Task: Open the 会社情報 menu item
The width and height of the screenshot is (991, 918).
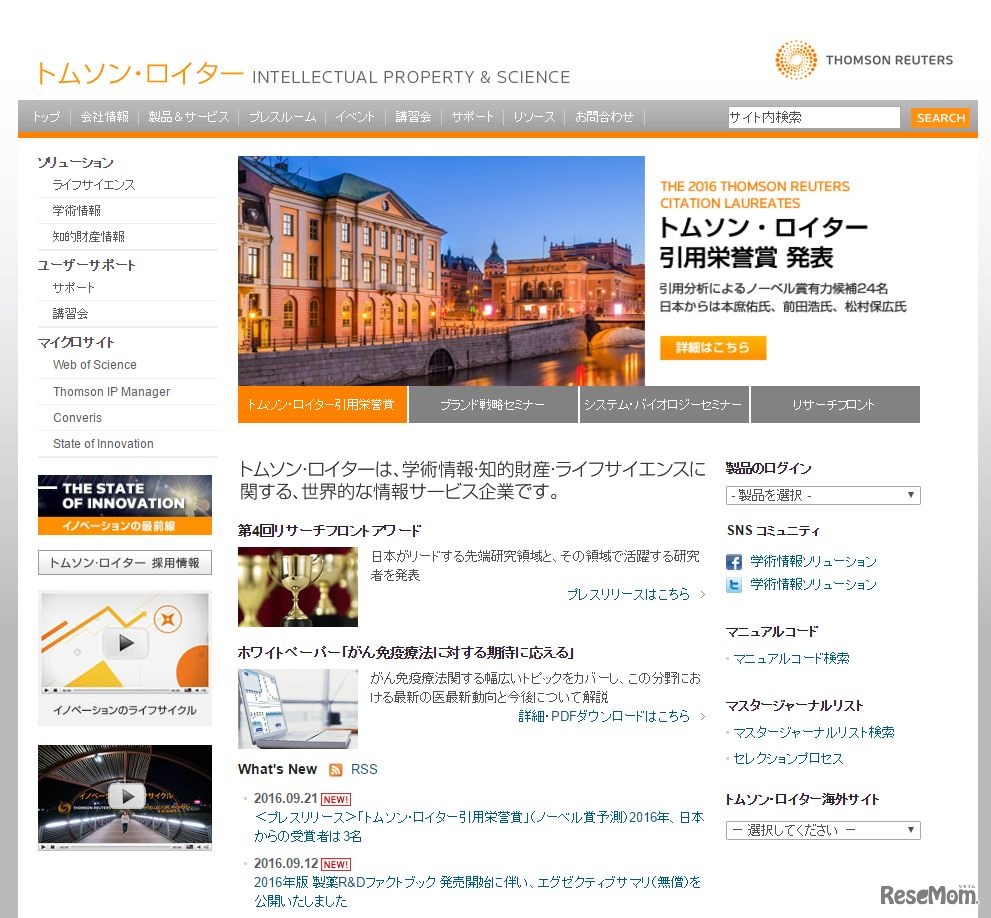Action: pyautogui.click(x=104, y=117)
